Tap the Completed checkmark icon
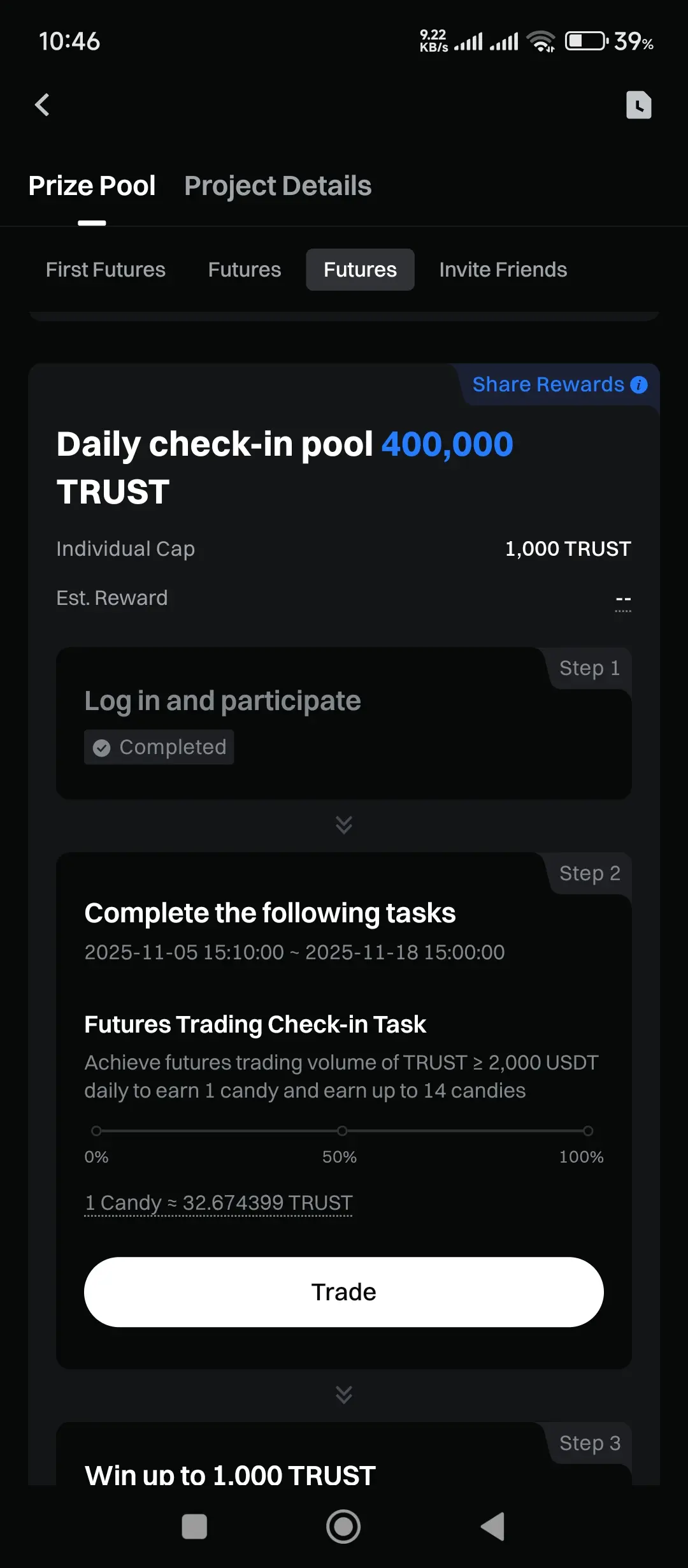Viewport: 688px width, 1568px height. pos(102,748)
